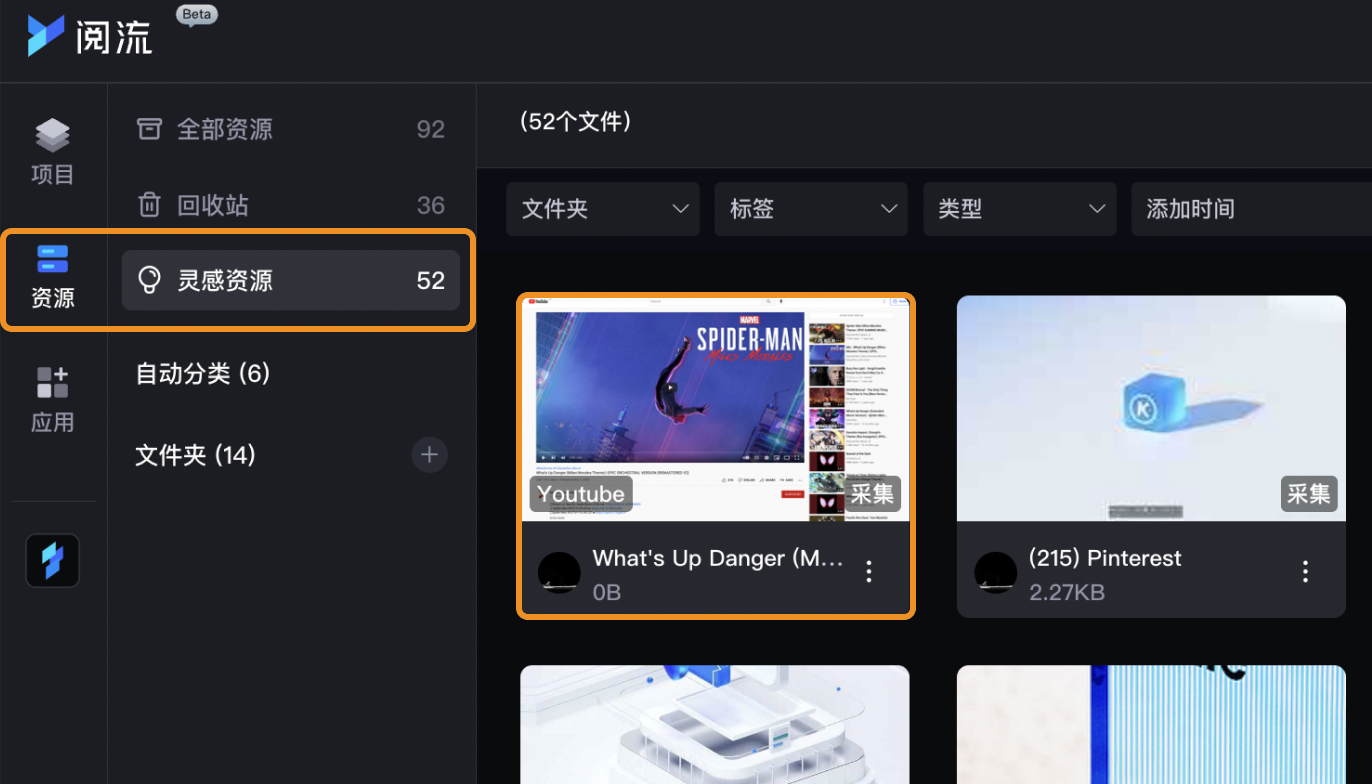Open the 项目 section in the sidebar
This screenshot has height=784, width=1372.
coord(53,152)
